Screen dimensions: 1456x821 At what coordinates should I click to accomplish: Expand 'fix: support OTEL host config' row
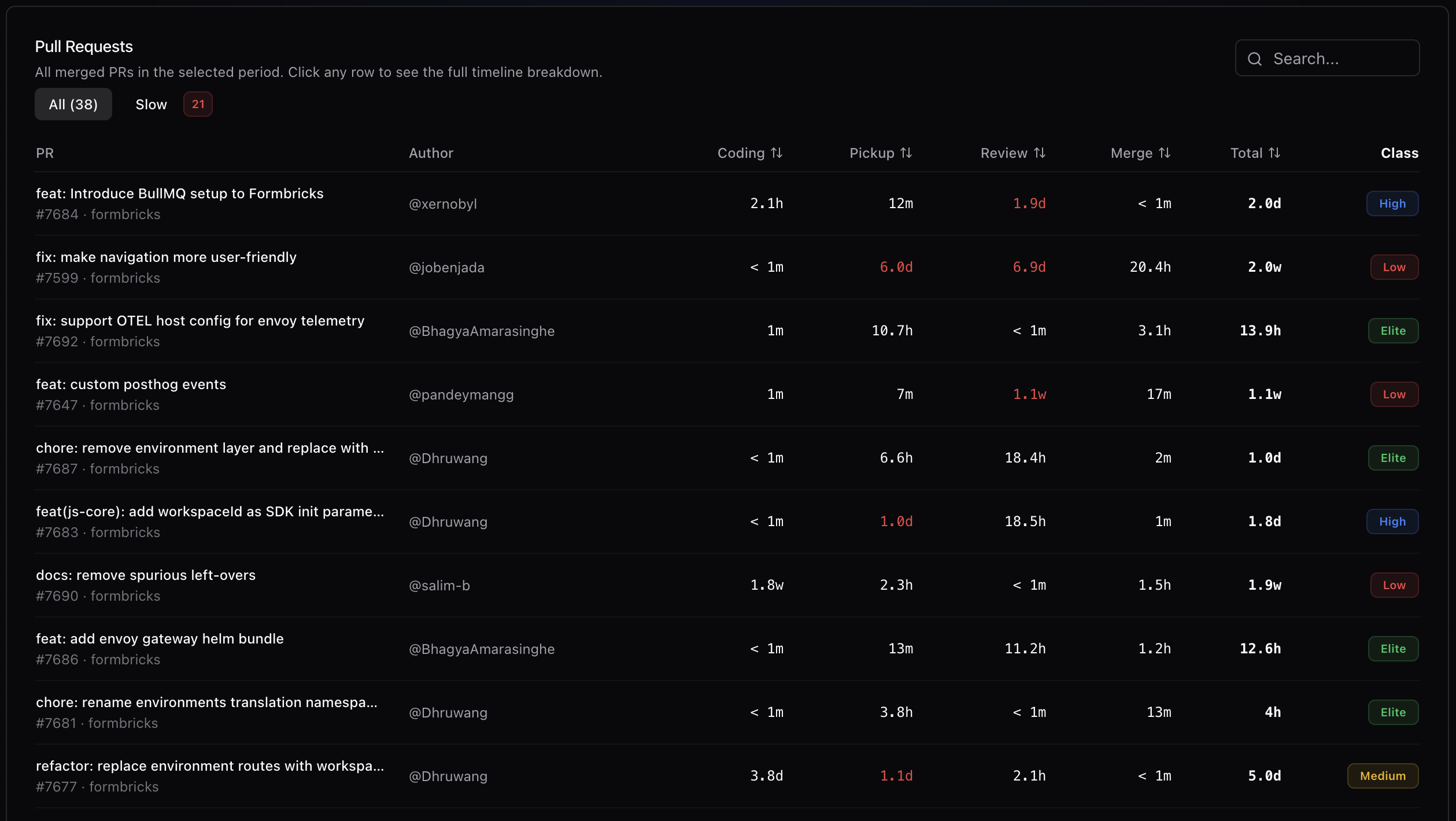pyautogui.click(x=200, y=321)
